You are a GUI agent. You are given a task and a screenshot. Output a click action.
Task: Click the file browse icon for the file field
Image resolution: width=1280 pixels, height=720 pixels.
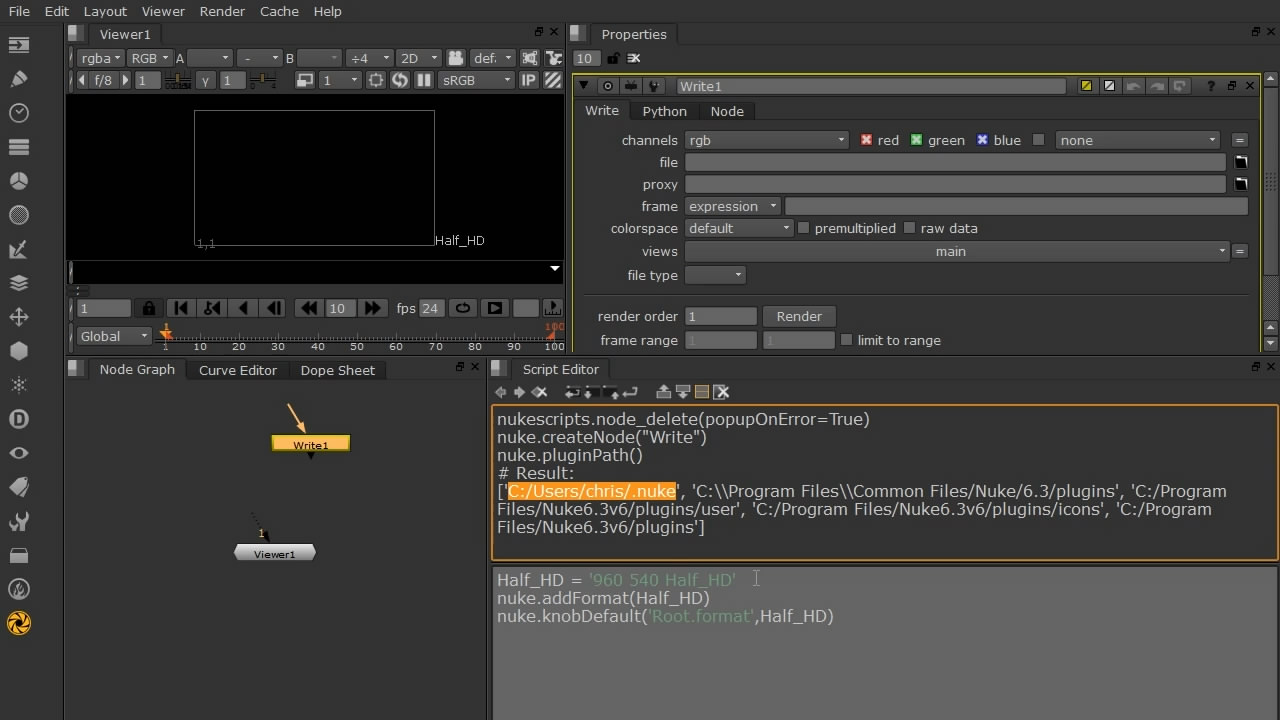pyautogui.click(x=1241, y=162)
